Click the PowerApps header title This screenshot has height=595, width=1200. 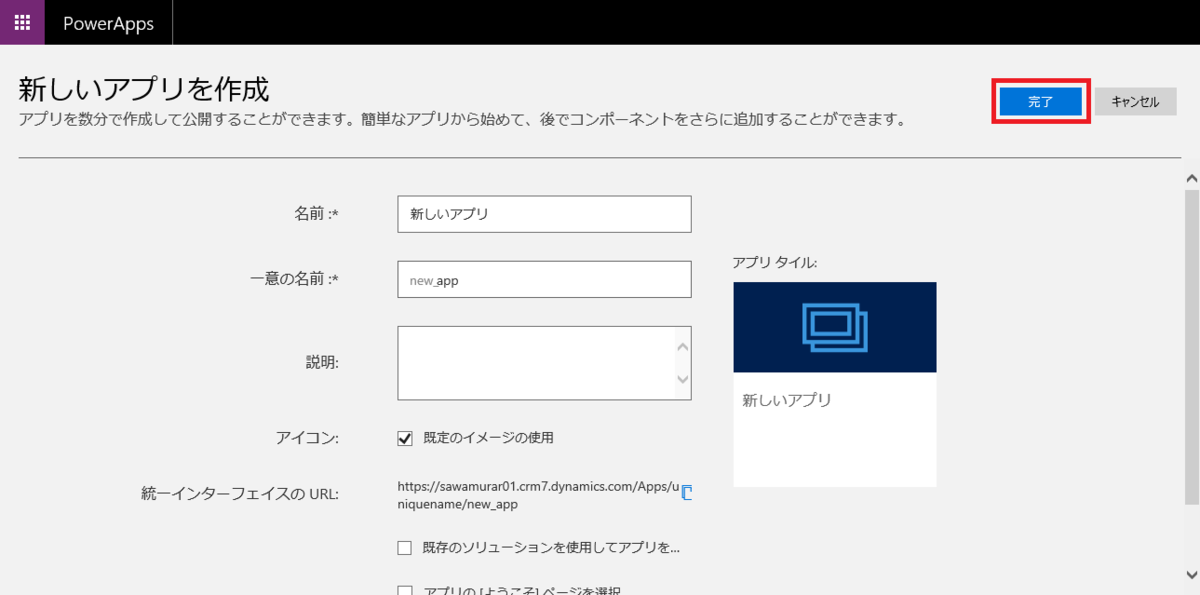click(108, 23)
